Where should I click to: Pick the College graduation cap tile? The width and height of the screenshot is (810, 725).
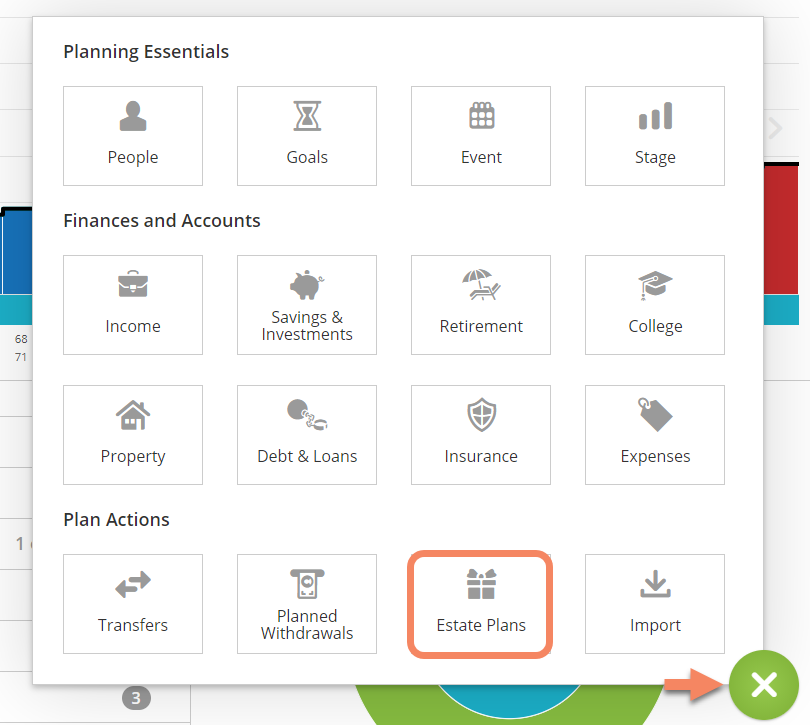pyautogui.click(x=655, y=305)
